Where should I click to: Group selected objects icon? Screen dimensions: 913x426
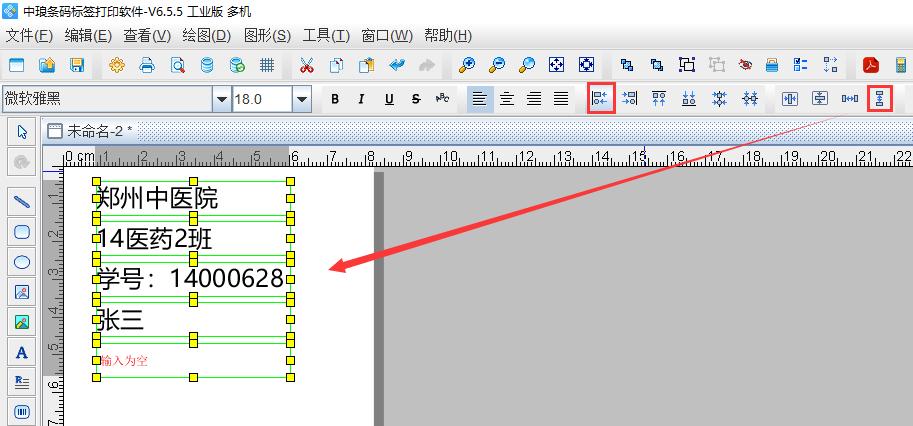687,65
